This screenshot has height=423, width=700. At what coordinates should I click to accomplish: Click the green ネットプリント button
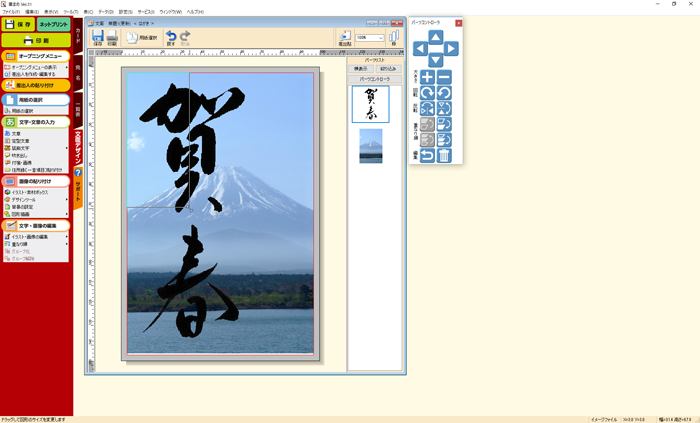pos(53,23)
